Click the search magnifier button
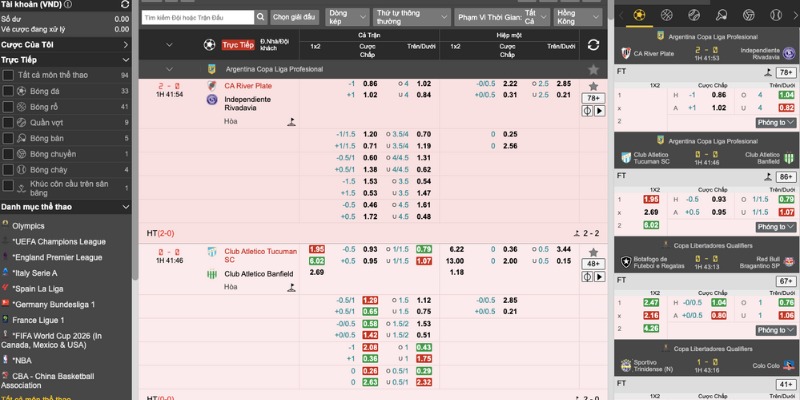This screenshot has width=800, height=400. (x=260, y=17)
